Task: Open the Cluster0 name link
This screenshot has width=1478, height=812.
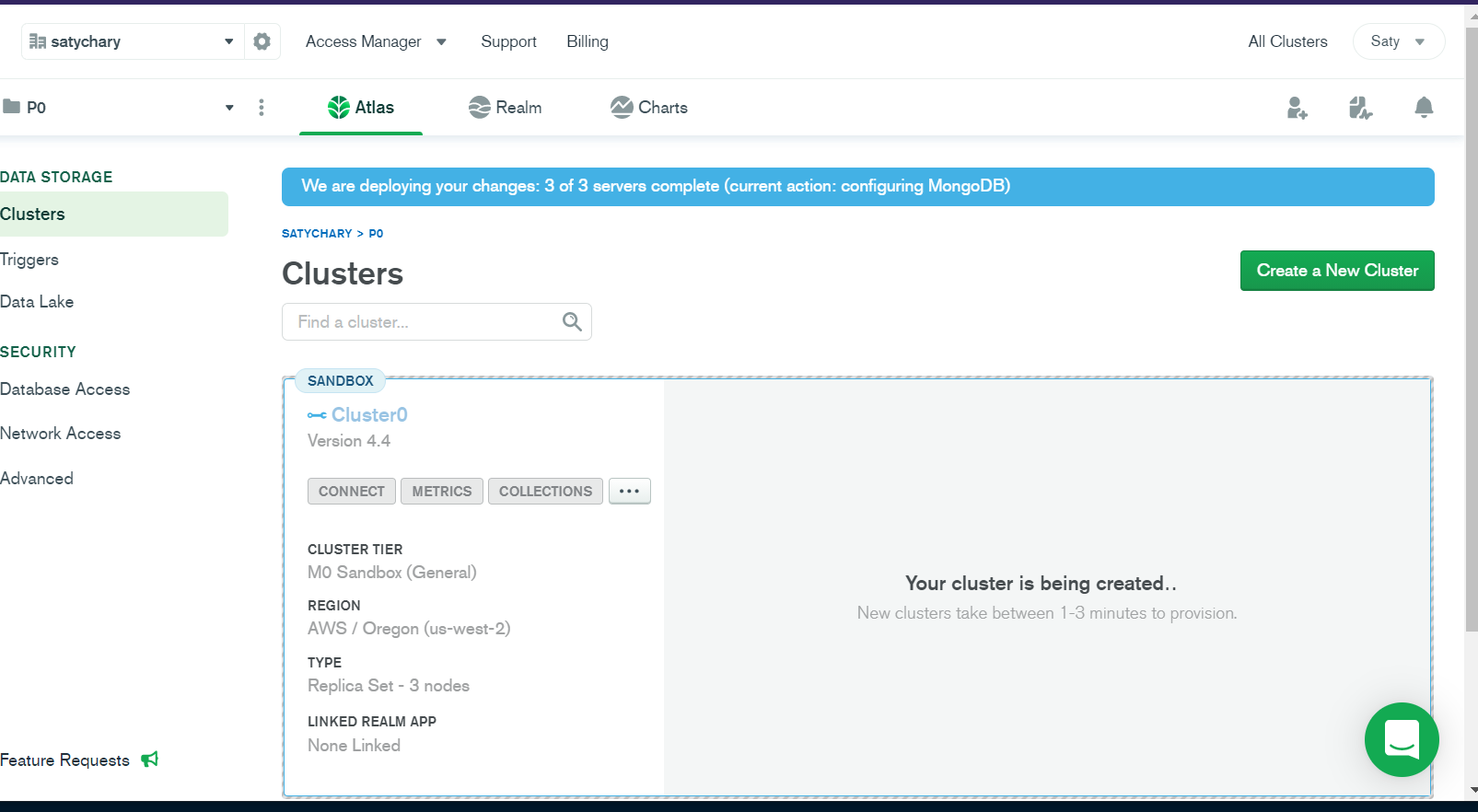Action: pyautogui.click(x=369, y=415)
